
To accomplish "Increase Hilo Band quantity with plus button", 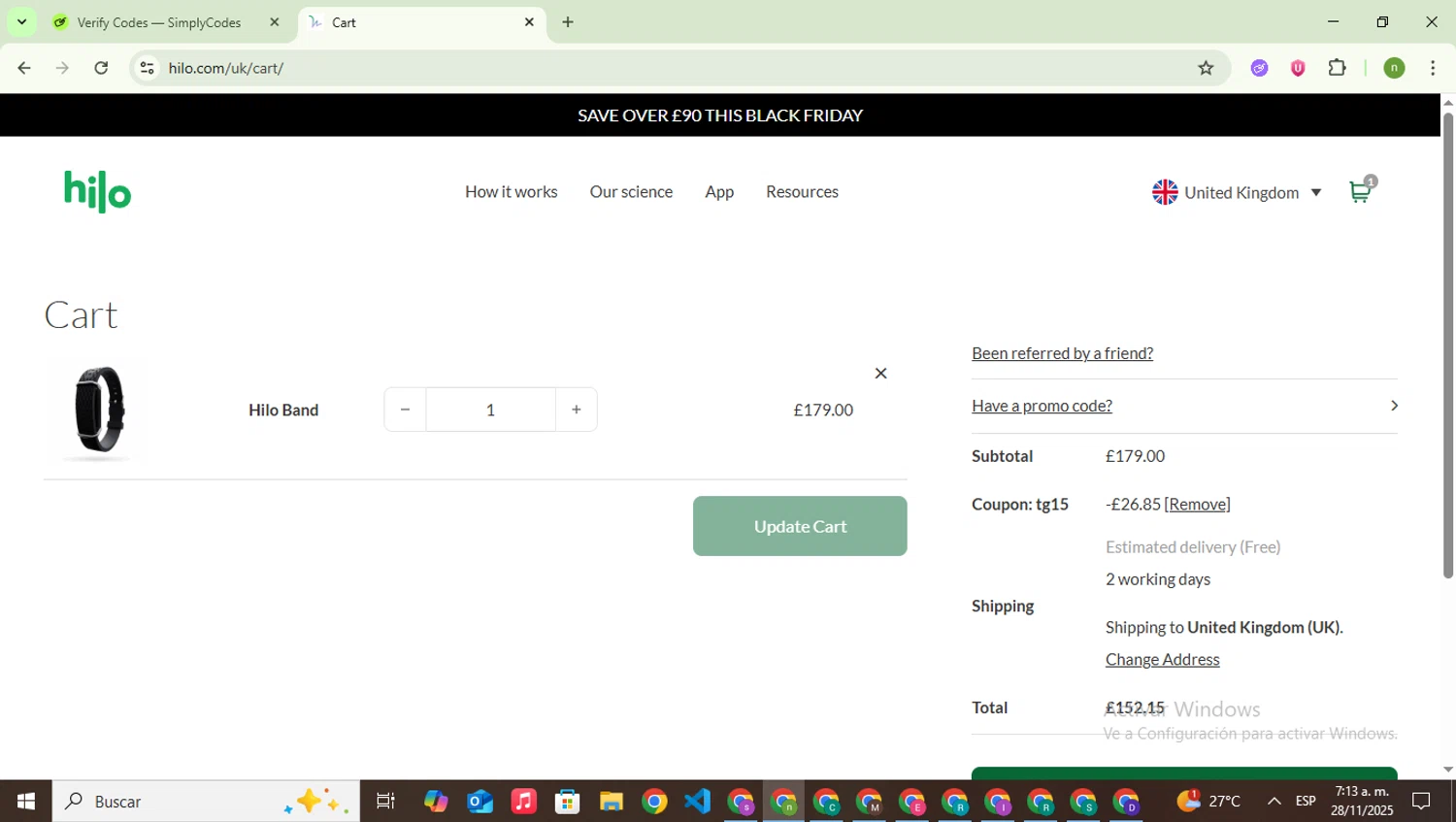I will pos(577,410).
